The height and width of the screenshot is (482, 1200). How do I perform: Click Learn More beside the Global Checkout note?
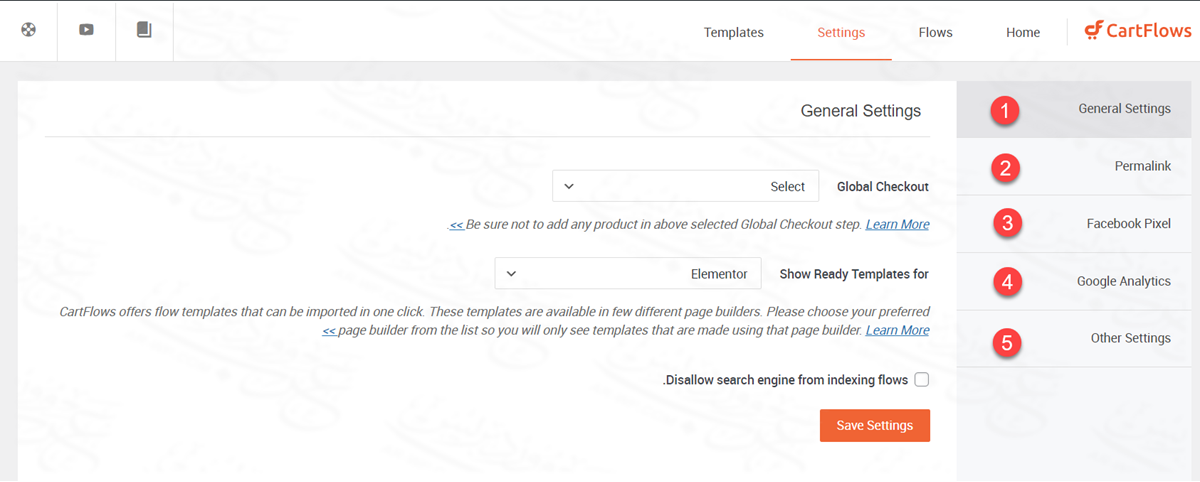897,224
